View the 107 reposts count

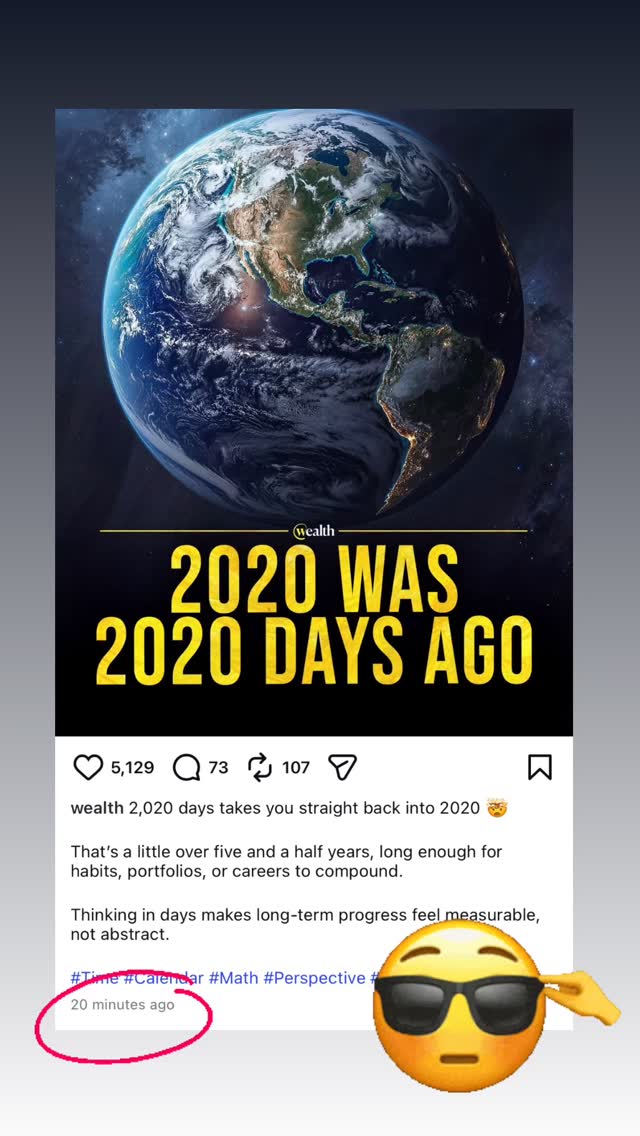tap(296, 768)
